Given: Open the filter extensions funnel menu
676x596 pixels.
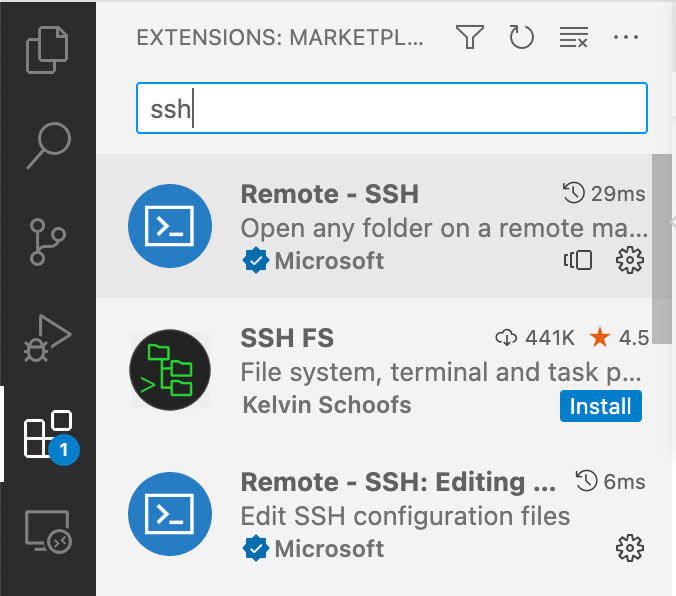Looking at the screenshot, I should click(469, 37).
